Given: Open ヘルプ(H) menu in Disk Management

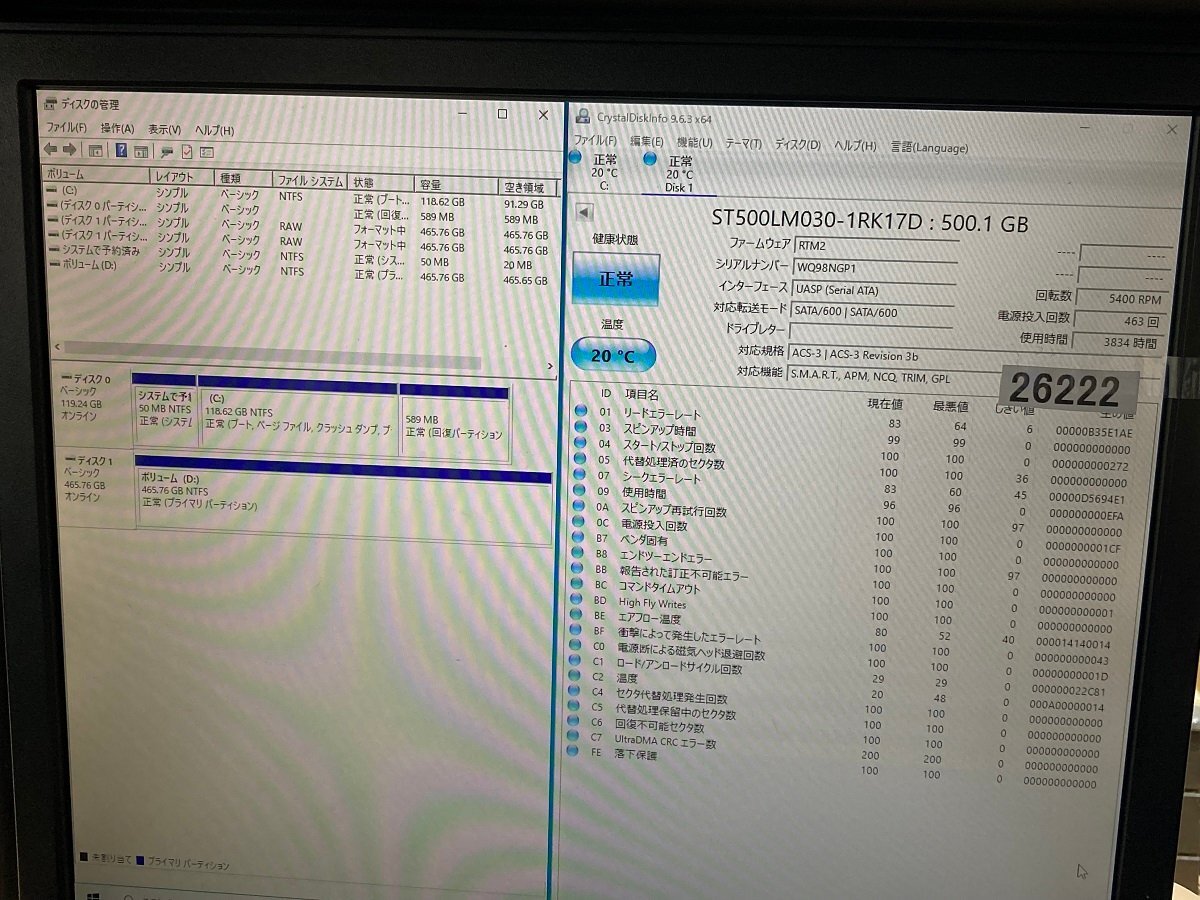Looking at the screenshot, I should (x=214, y=130).
